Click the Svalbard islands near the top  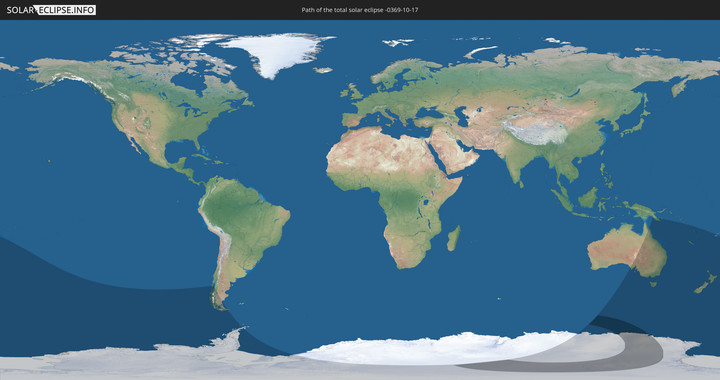(x=398, y=42)
